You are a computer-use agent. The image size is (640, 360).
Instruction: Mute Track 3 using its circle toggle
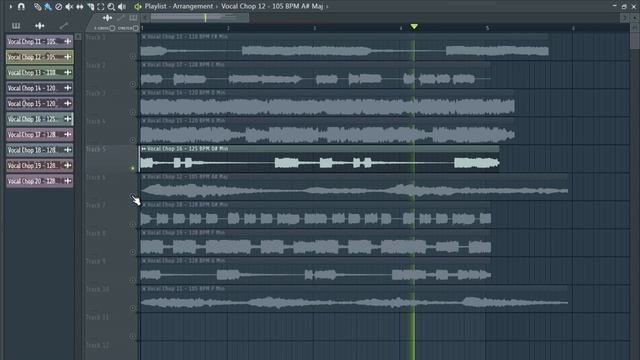point(132,112)
